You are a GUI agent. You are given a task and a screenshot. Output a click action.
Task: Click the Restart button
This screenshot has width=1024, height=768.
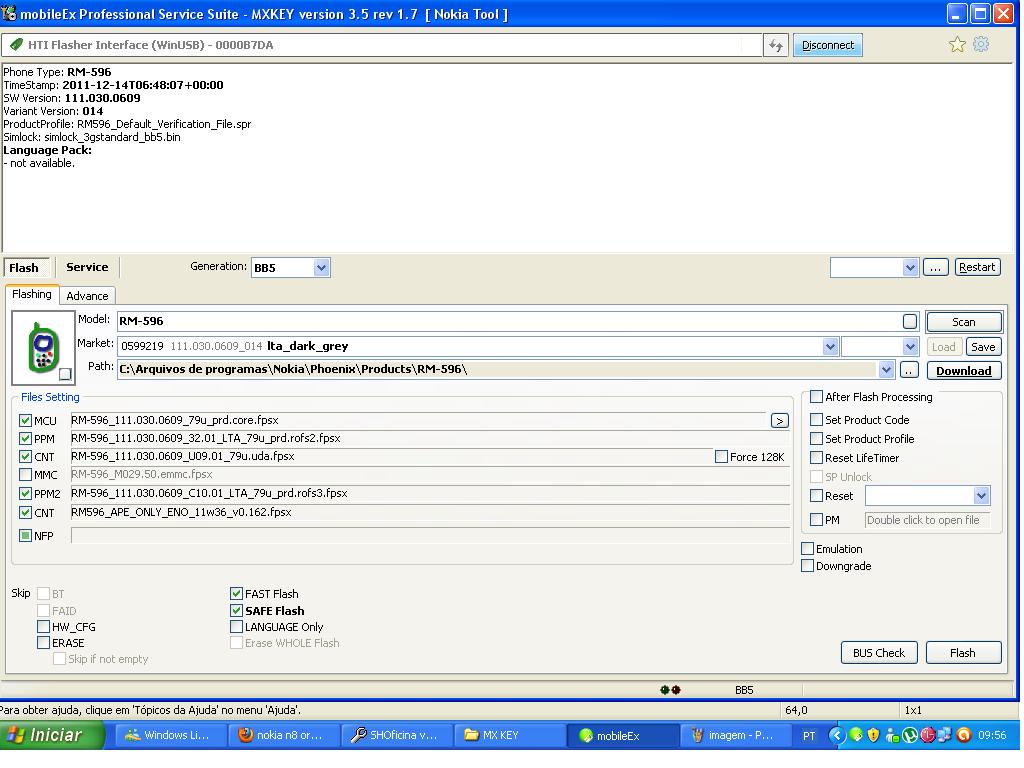coord(977,267)
